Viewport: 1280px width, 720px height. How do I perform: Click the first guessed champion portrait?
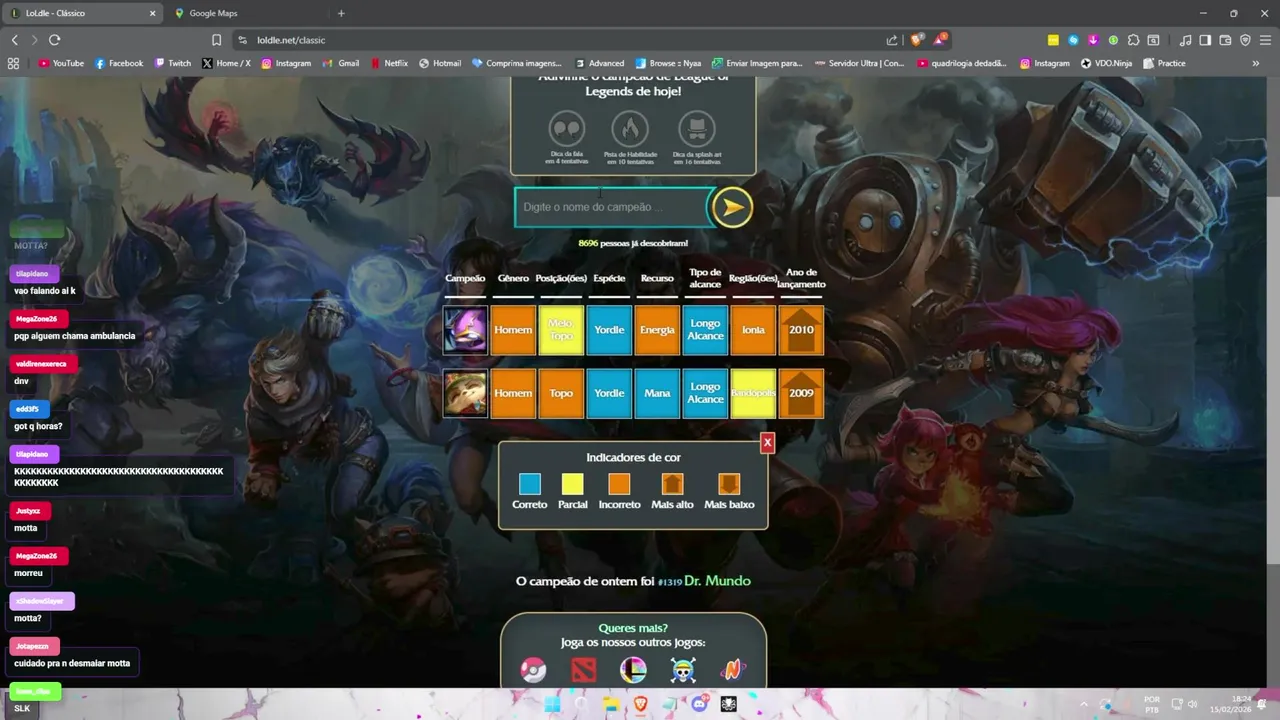(x=465, y=330)
